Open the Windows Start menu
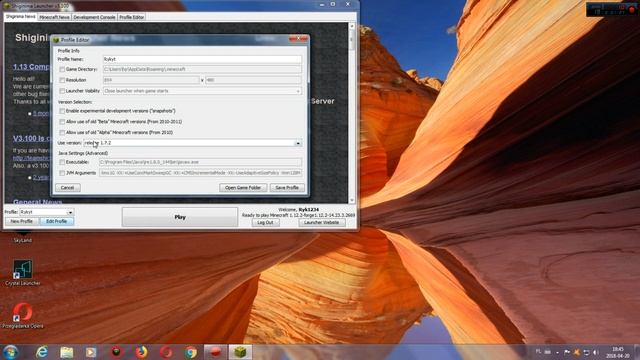The width and height of the screenshot is (640, 360). pyautogui.click(x=10, y=352)
